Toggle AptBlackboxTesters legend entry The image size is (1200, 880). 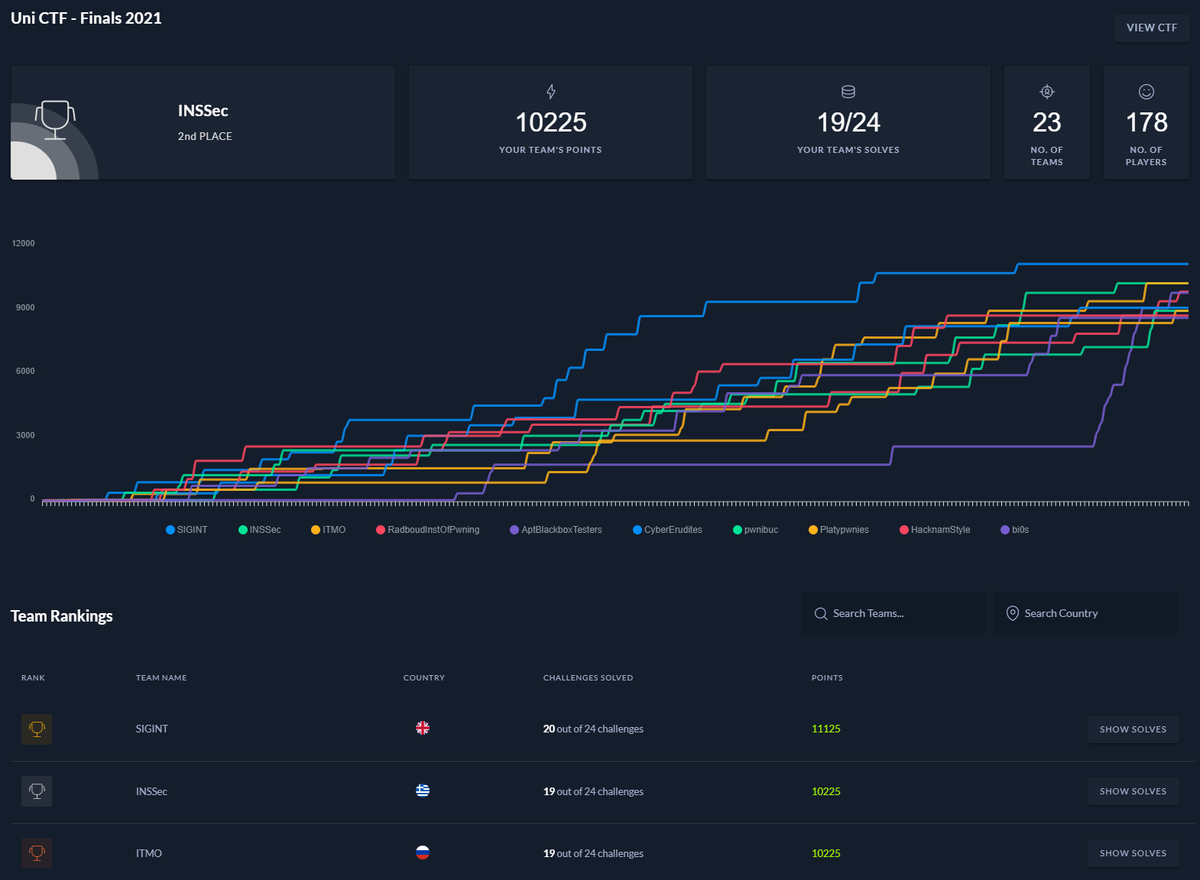coord(555,529)
